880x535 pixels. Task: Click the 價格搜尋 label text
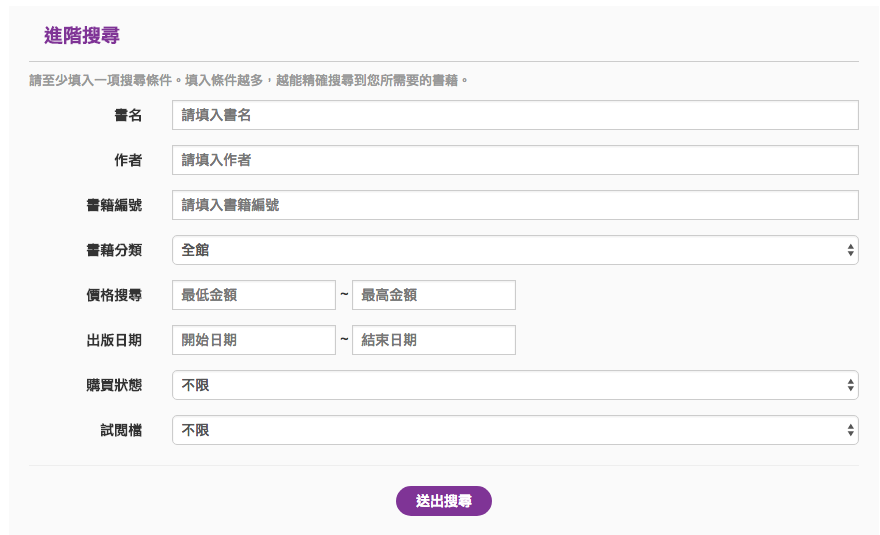coord(114,295)
